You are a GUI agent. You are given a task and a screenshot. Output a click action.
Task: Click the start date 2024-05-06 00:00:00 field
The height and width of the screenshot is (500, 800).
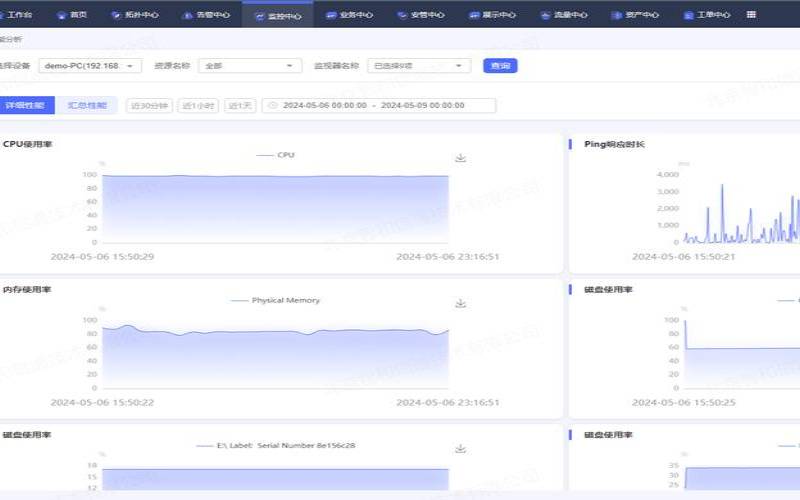(x=325, y=106)
